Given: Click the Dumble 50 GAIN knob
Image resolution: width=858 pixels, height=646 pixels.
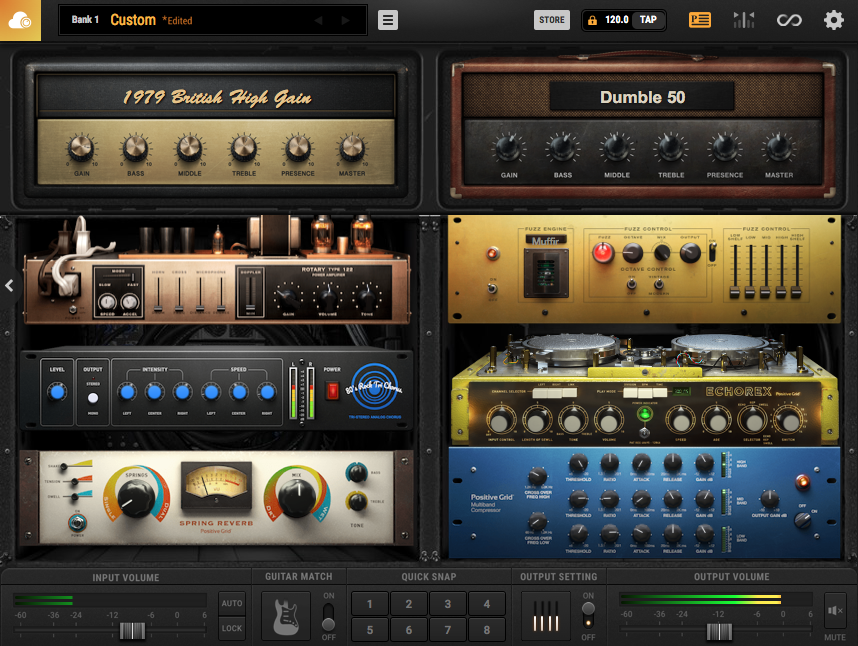Looking at the screenshot, I should 508,148.
